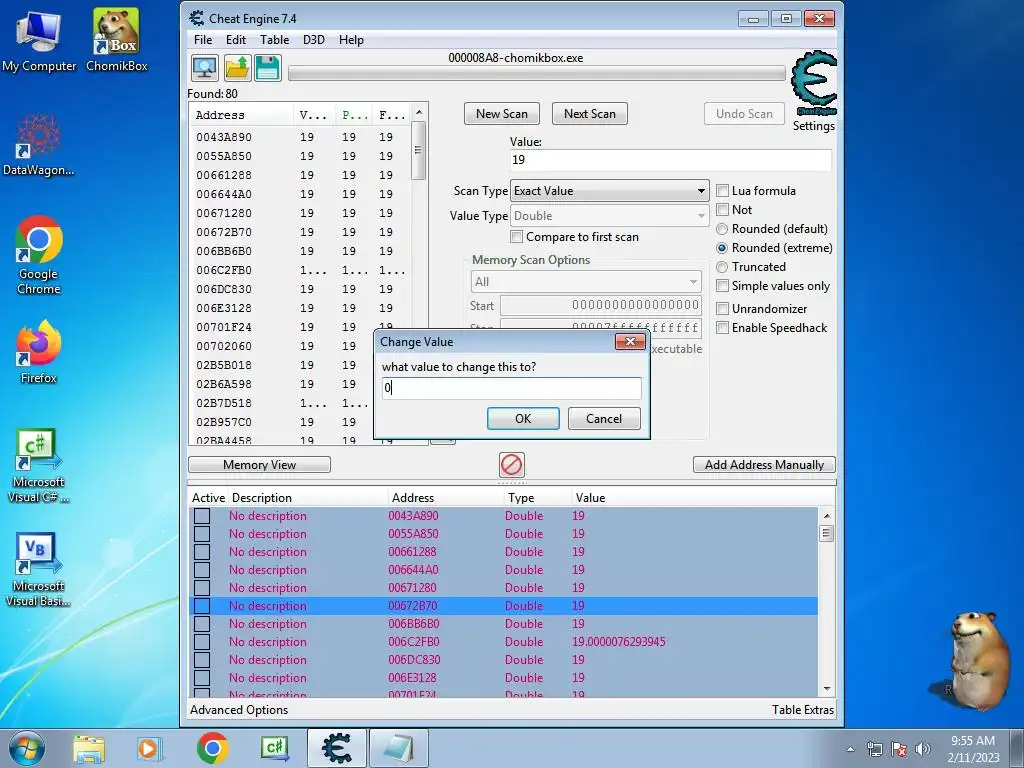Image resolution: width=1024 pixels, height=768 pixels.
Task: Click the volume speaker tray icon
Action: [923, 749]
